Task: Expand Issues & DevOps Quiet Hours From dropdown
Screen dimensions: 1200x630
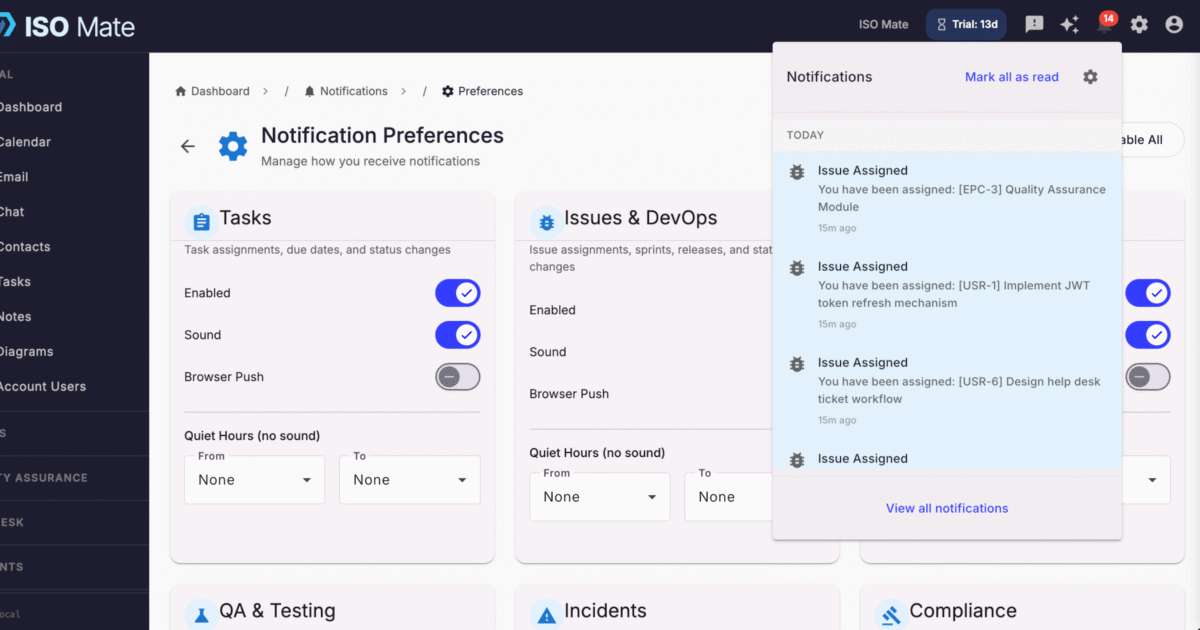Action: 600,497
